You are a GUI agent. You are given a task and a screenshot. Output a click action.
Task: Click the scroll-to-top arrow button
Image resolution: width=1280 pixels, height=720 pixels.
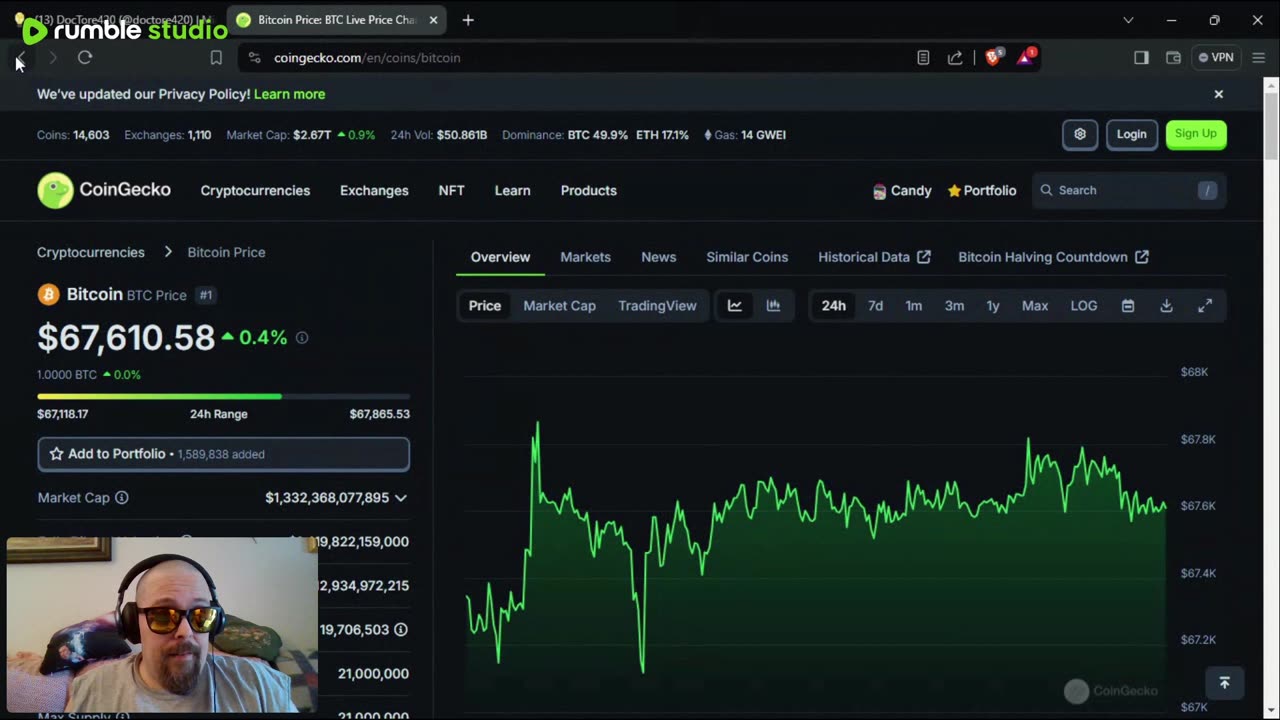[1224, 683]
